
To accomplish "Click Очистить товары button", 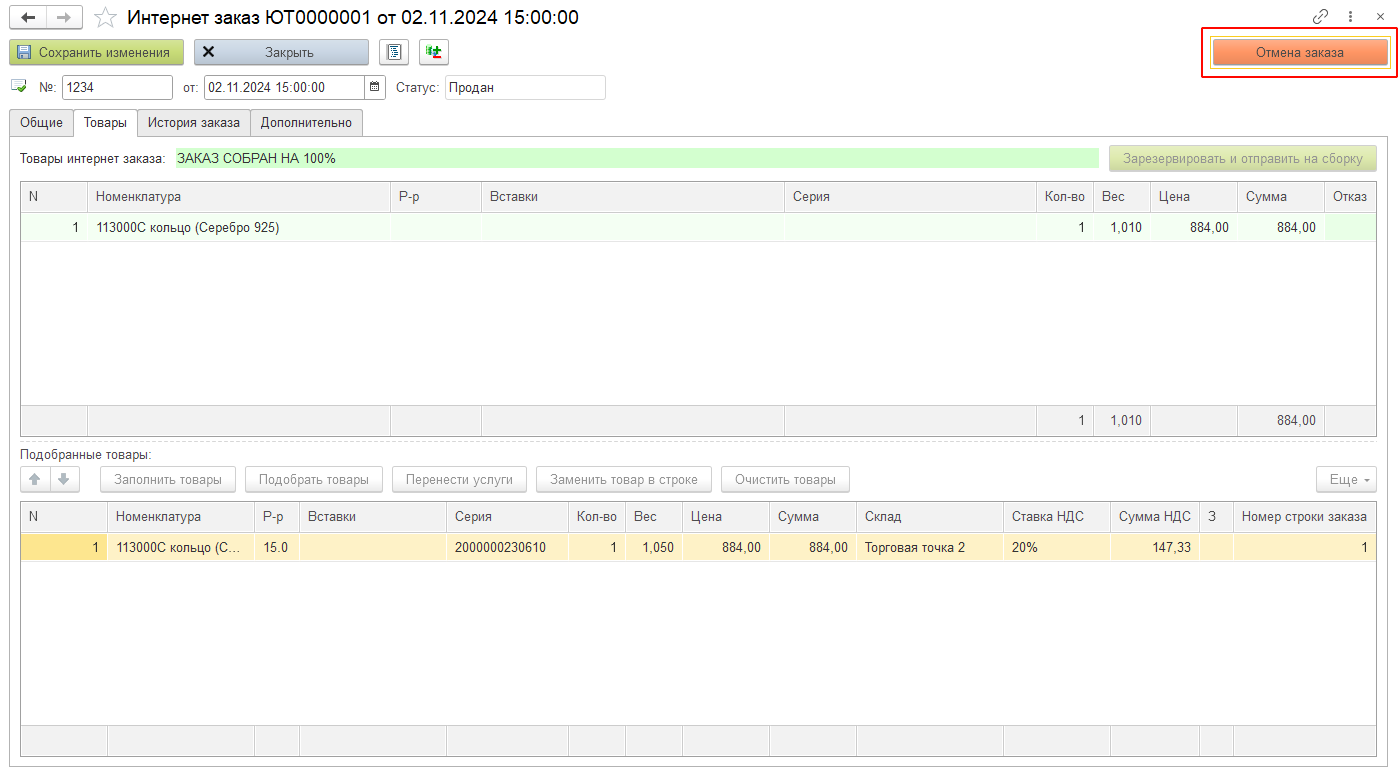I will 785,479.
